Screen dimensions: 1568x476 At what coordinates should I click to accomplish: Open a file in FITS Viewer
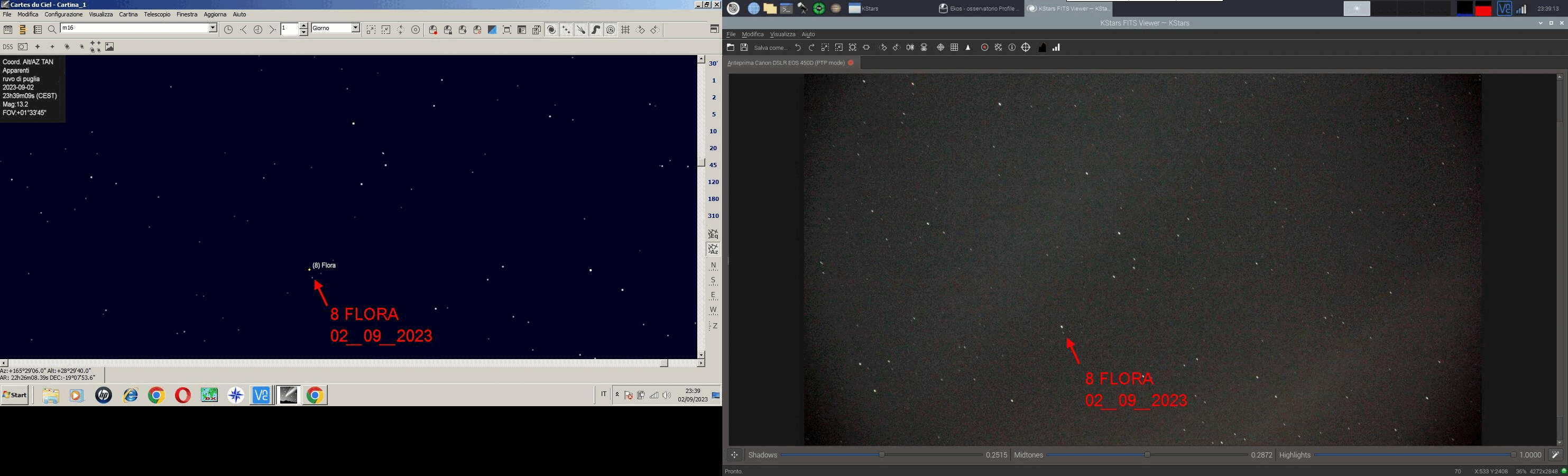pyautogui.click(x=730, y=48)
